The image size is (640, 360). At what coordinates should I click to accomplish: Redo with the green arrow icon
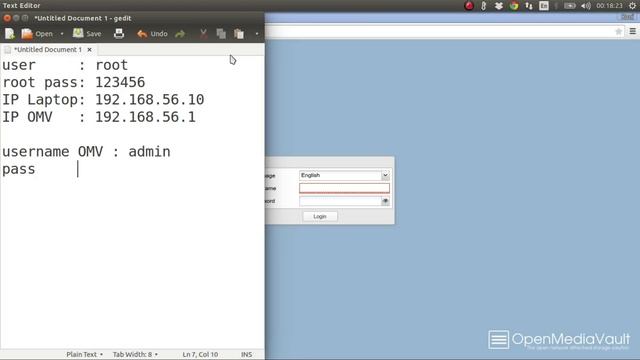point(180,34)
